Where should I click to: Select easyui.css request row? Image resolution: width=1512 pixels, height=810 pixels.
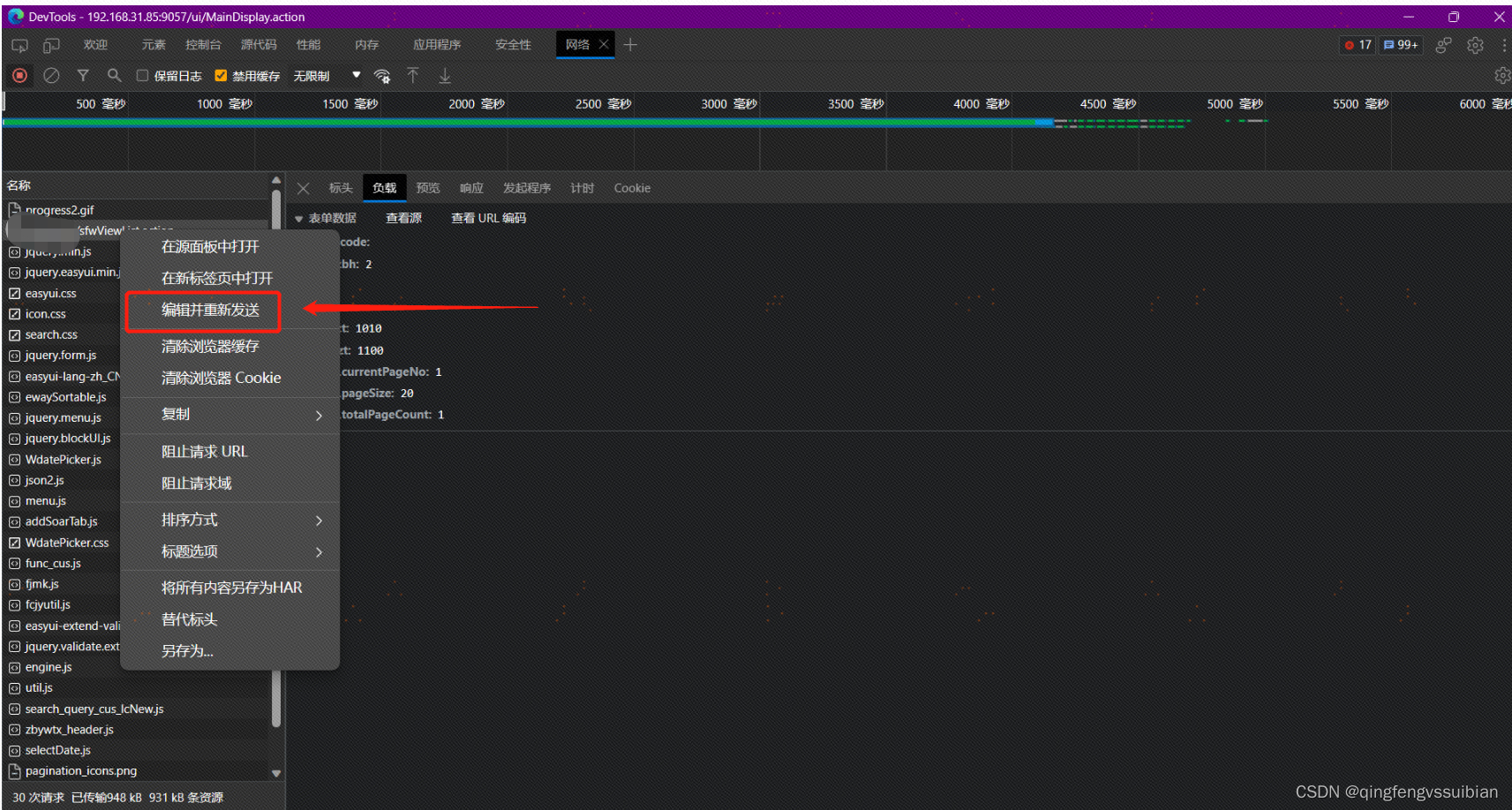[62, 293]
